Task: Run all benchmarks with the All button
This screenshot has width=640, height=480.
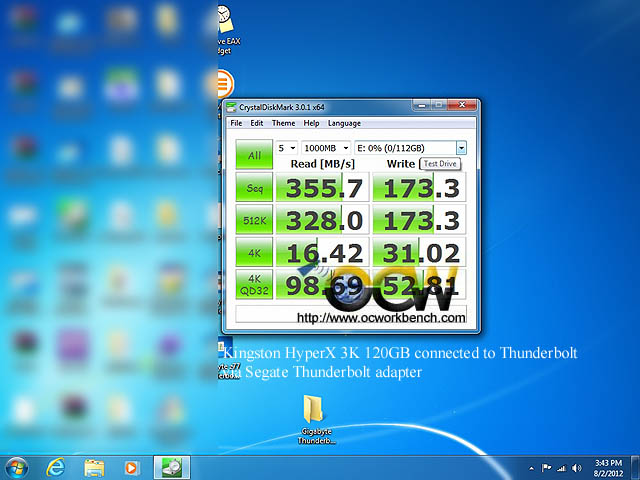Action: tap(254, 154)
